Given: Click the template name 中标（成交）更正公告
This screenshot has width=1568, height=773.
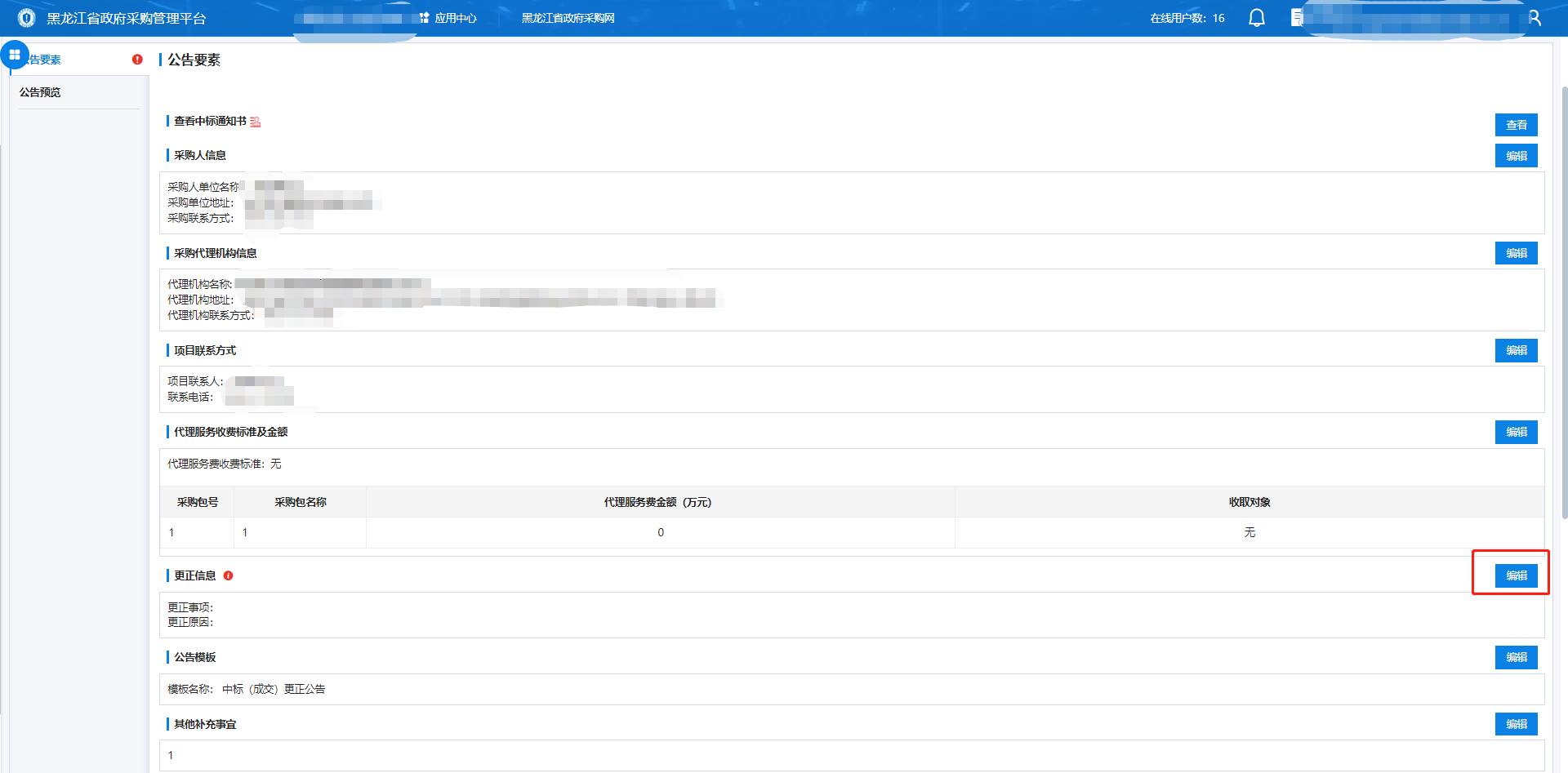Looking at the screenshot, I should 274,689.
